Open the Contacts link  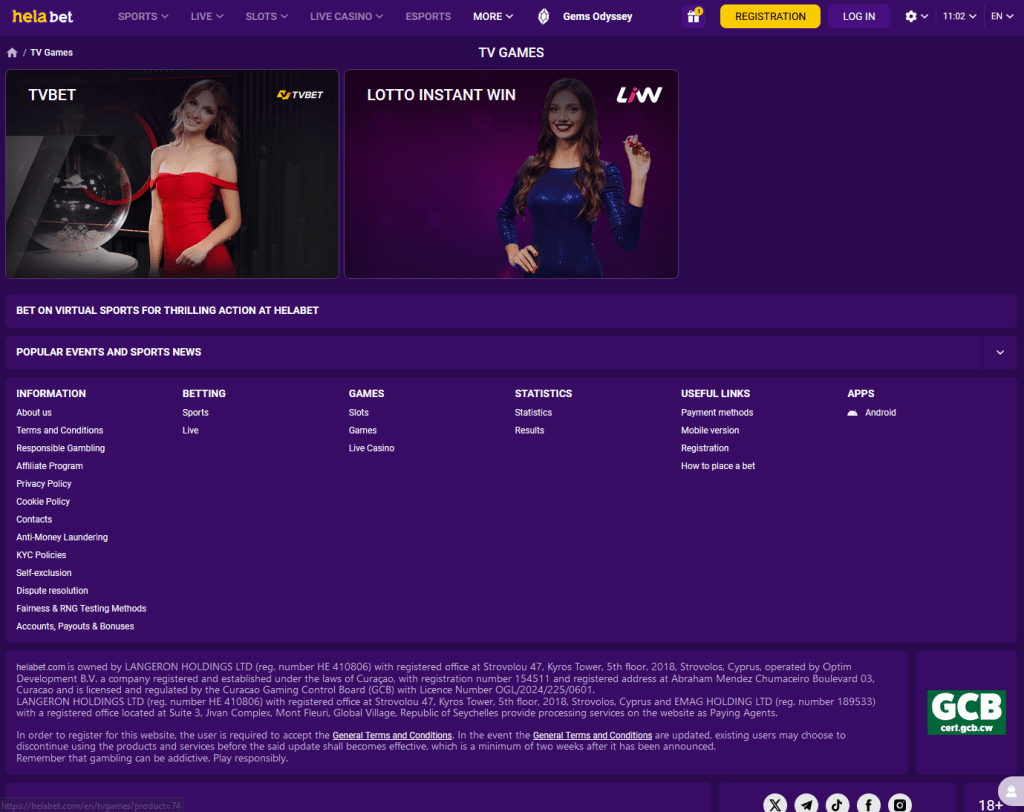tap(34, 519)
